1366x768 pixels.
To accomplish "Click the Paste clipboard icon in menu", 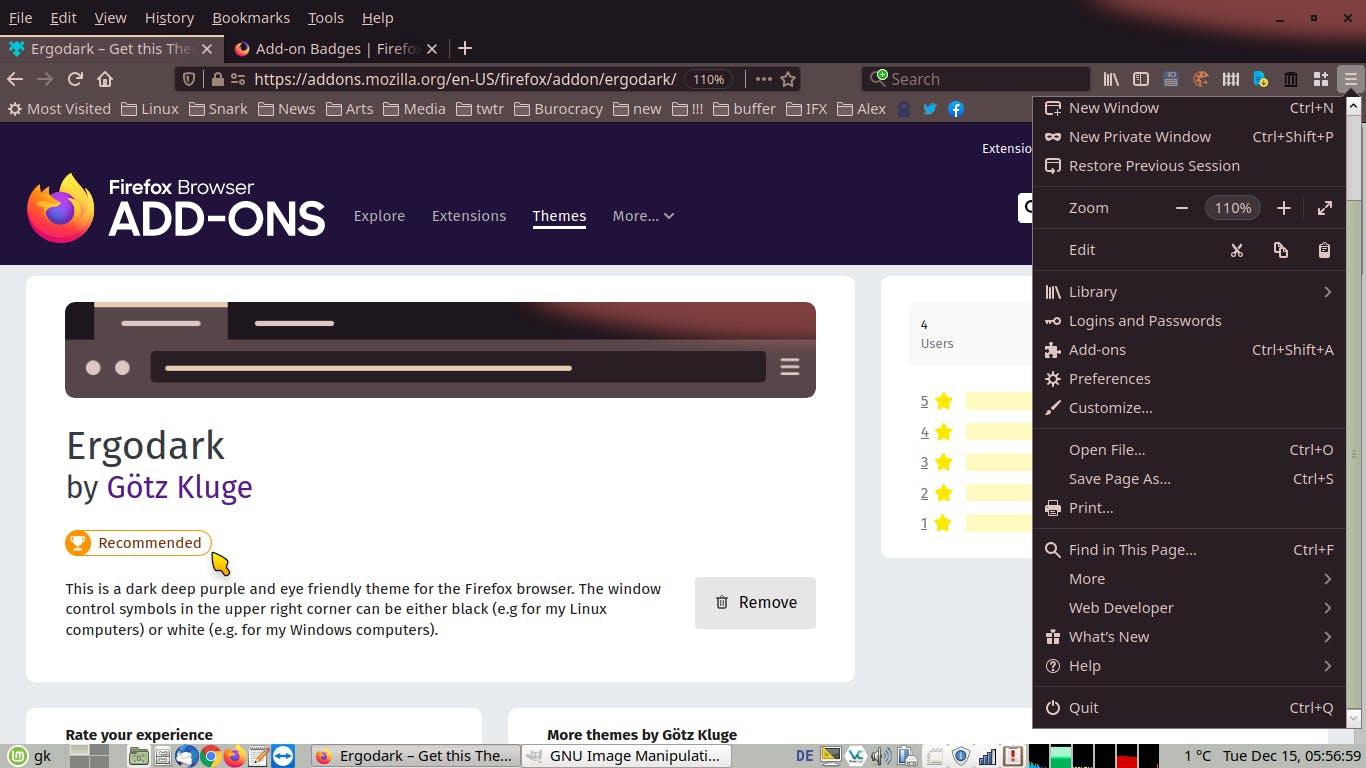I will click(1325, 250).
